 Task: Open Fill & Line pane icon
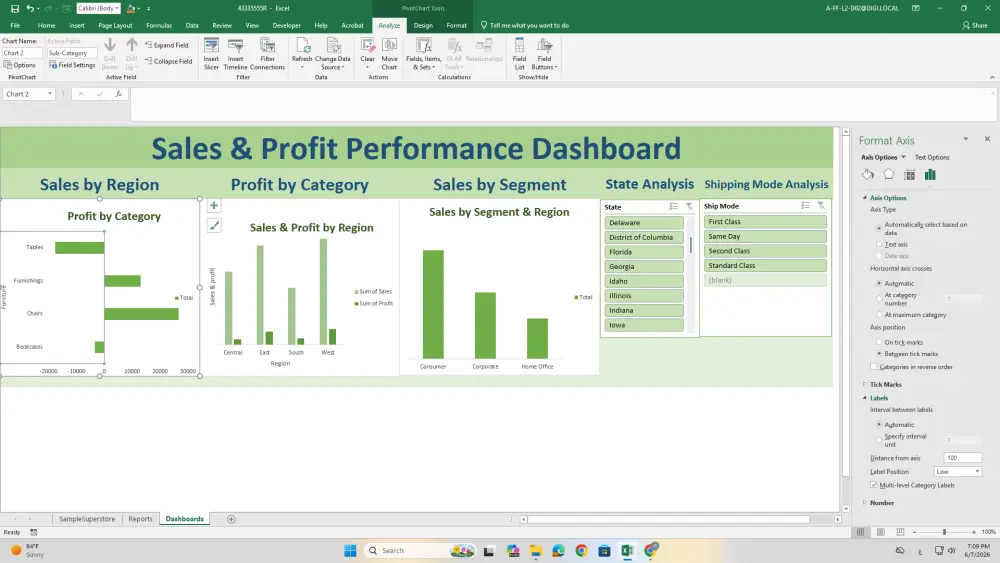point(868,175)
